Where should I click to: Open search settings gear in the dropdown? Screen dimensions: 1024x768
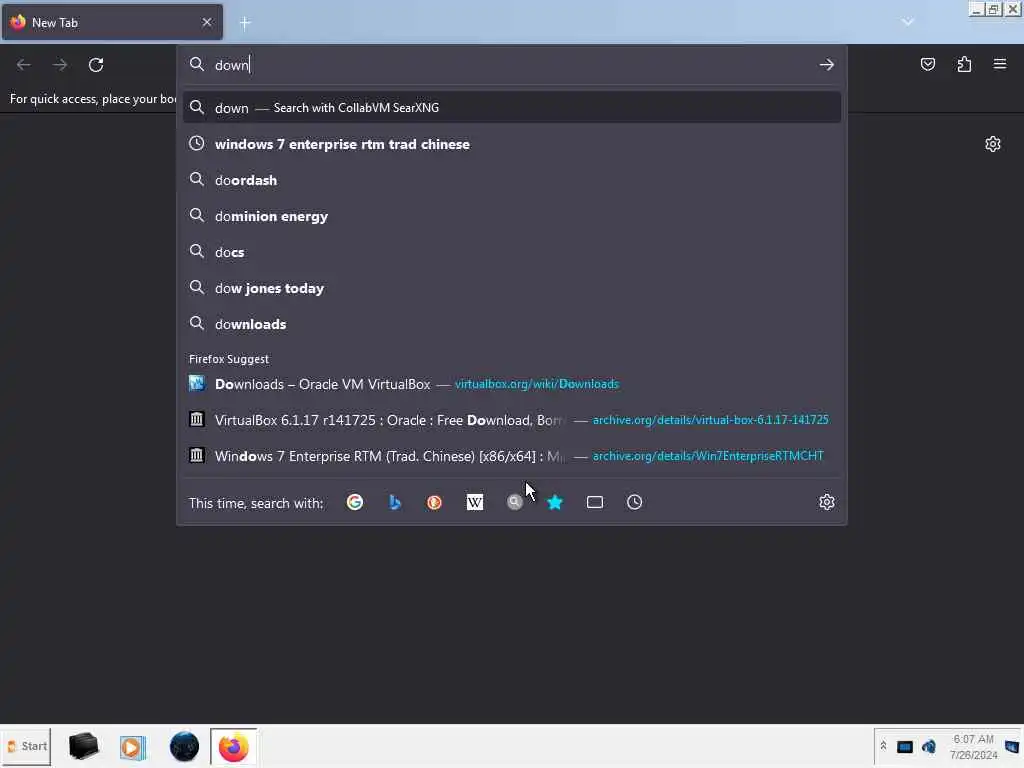tap(827, 502)
